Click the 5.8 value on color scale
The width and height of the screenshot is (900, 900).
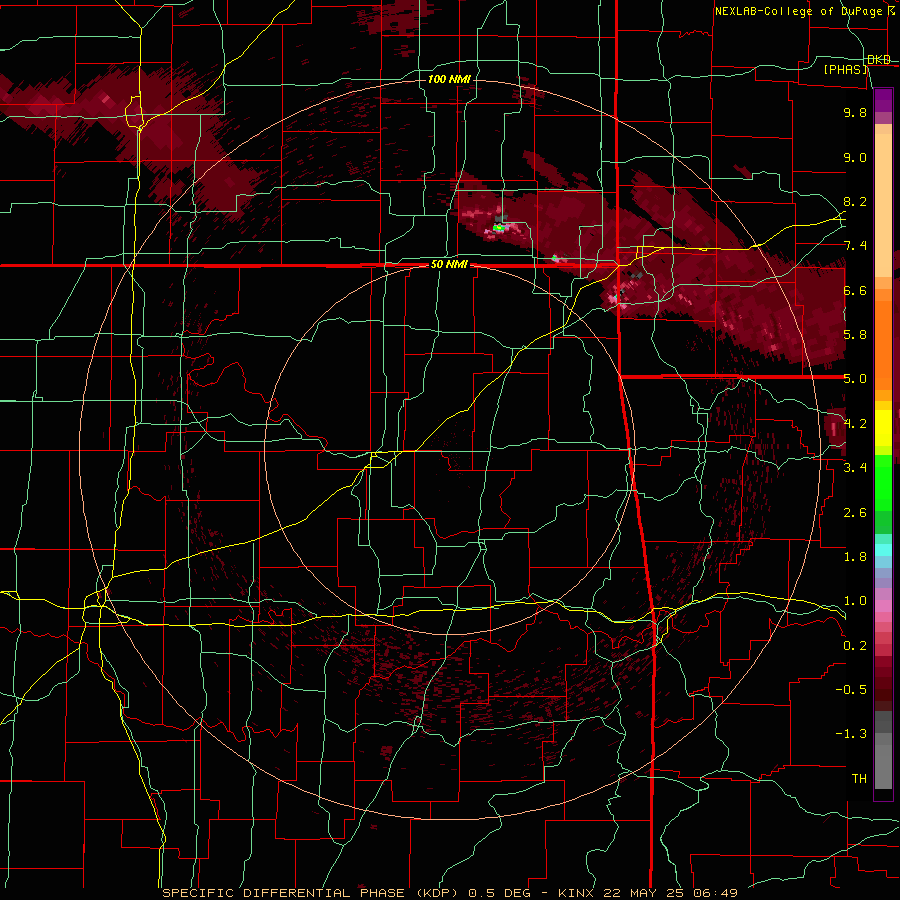855,335
